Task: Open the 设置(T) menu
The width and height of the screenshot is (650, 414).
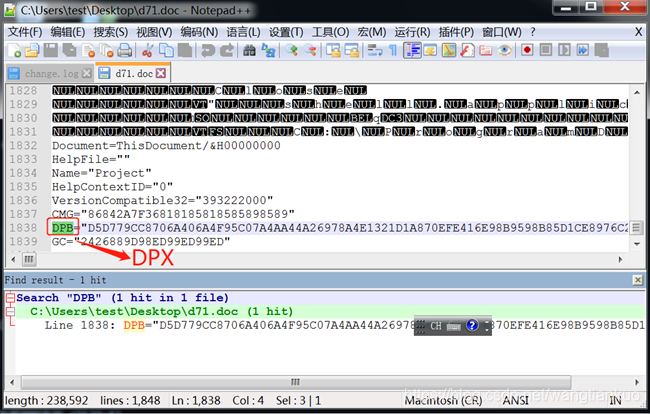Action: [x=286, y=32]
